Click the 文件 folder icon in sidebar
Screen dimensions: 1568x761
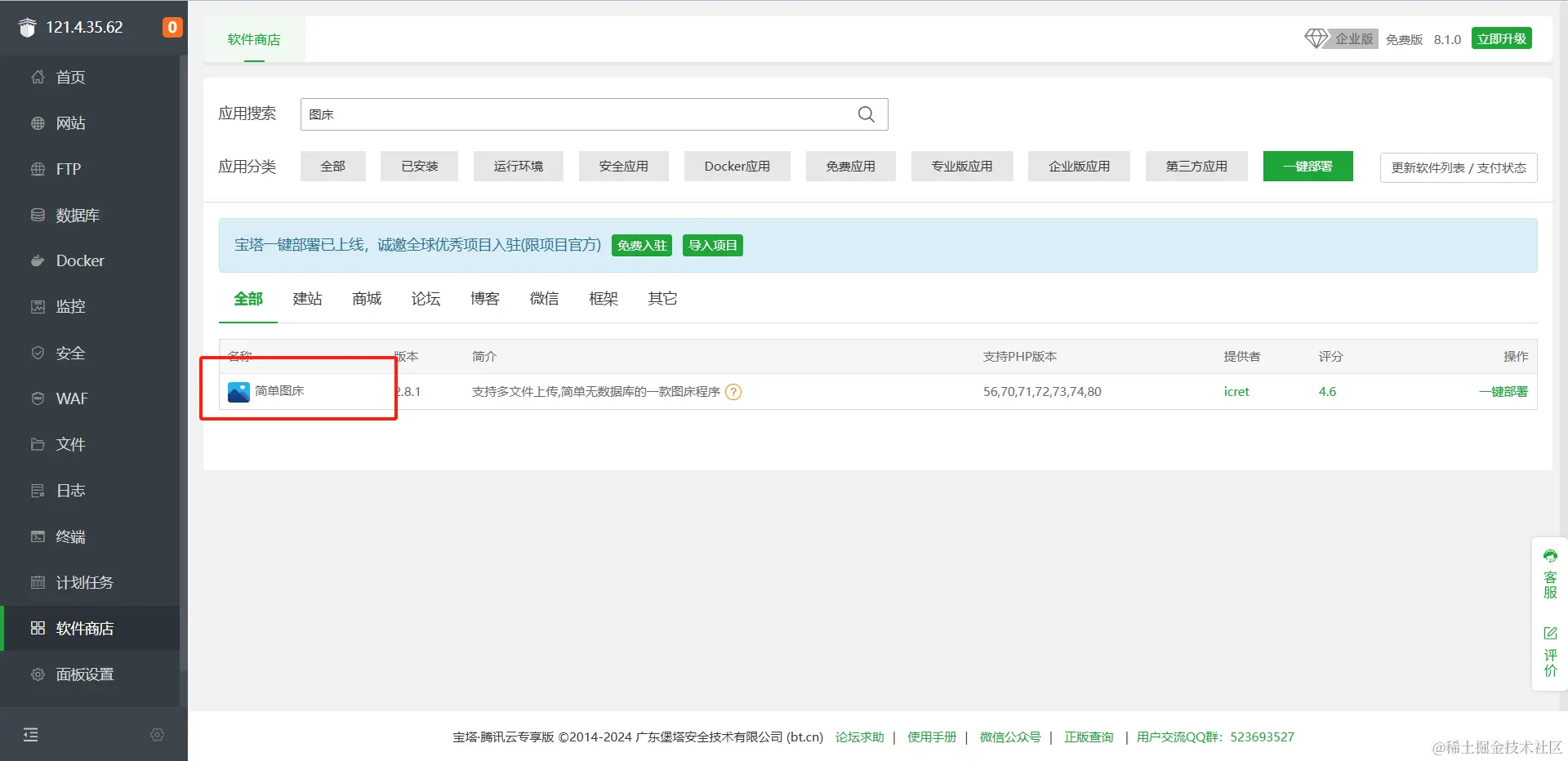pos(38,444)
